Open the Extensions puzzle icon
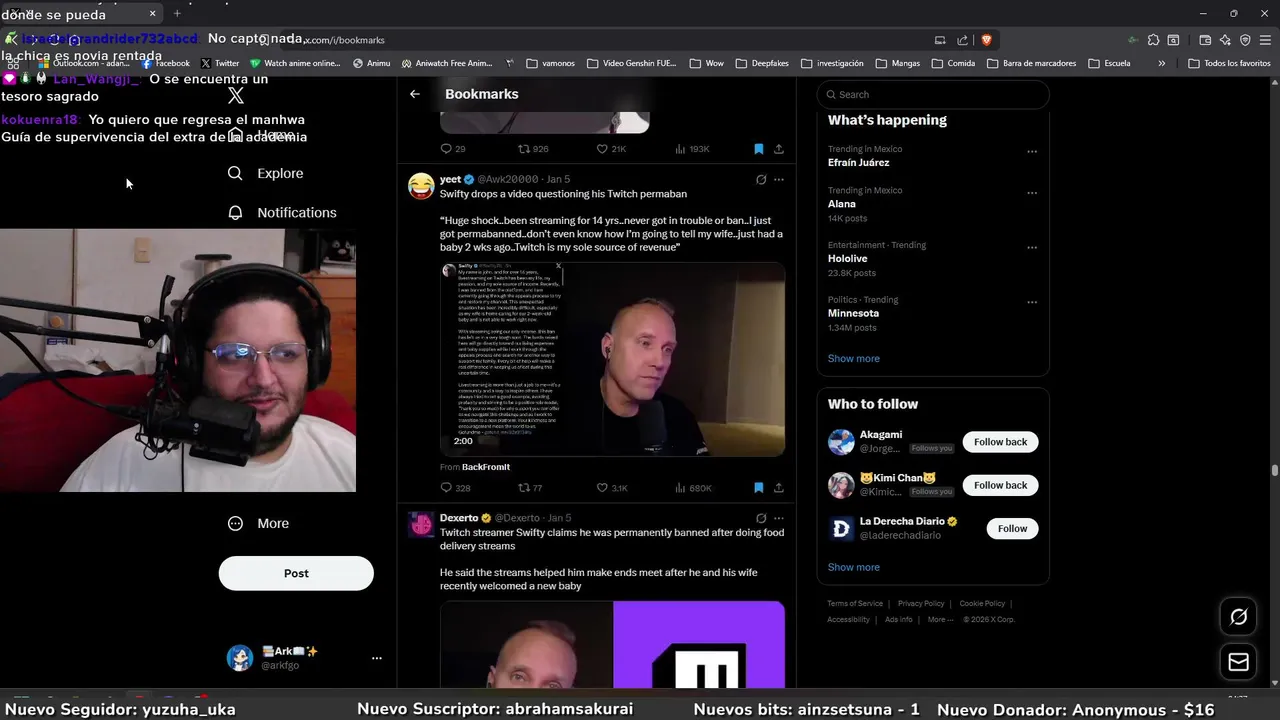The height and width of the screenshot is (720, 1280). (1153, 40)
